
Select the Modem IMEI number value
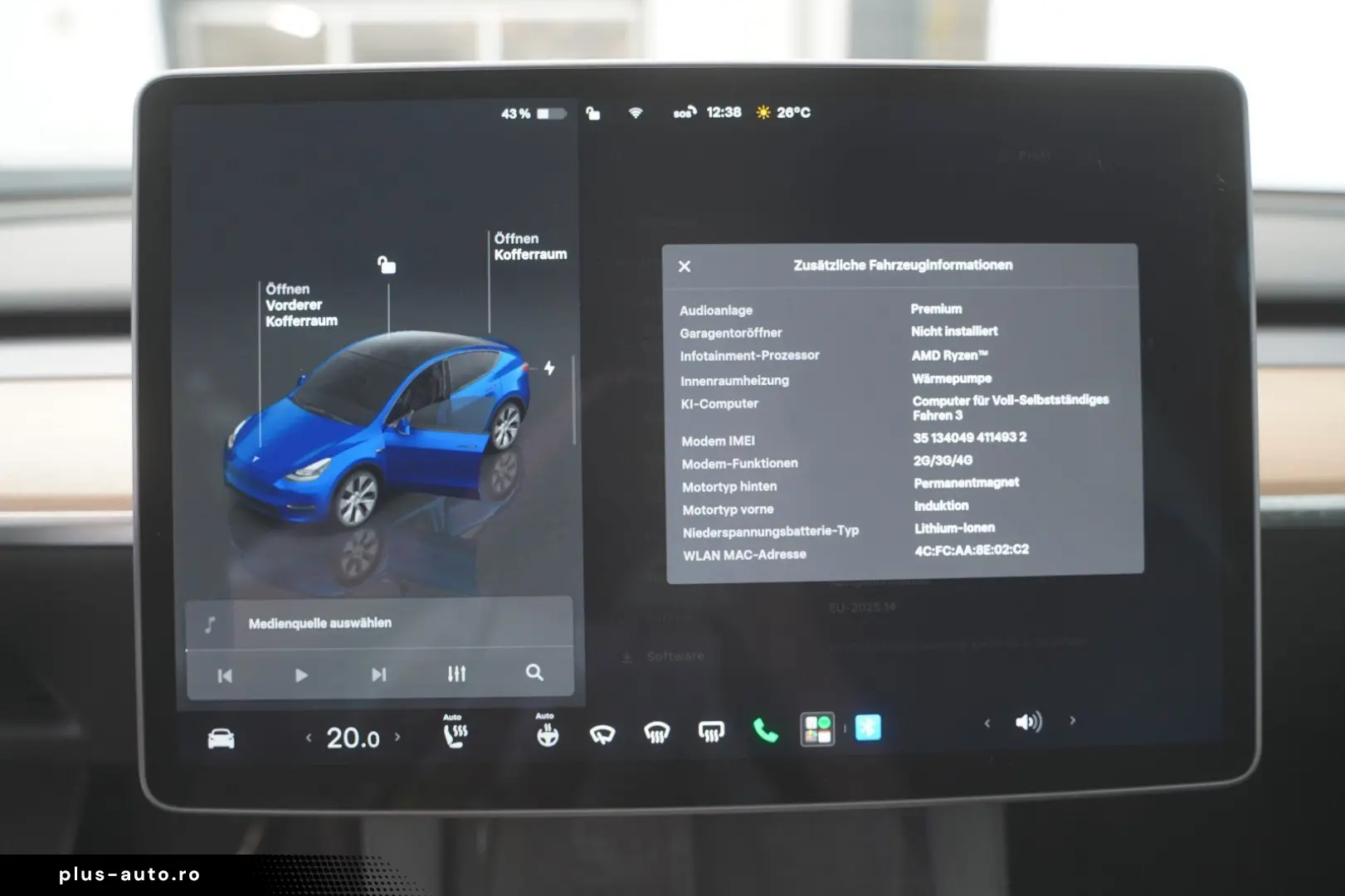pos(970,437)
